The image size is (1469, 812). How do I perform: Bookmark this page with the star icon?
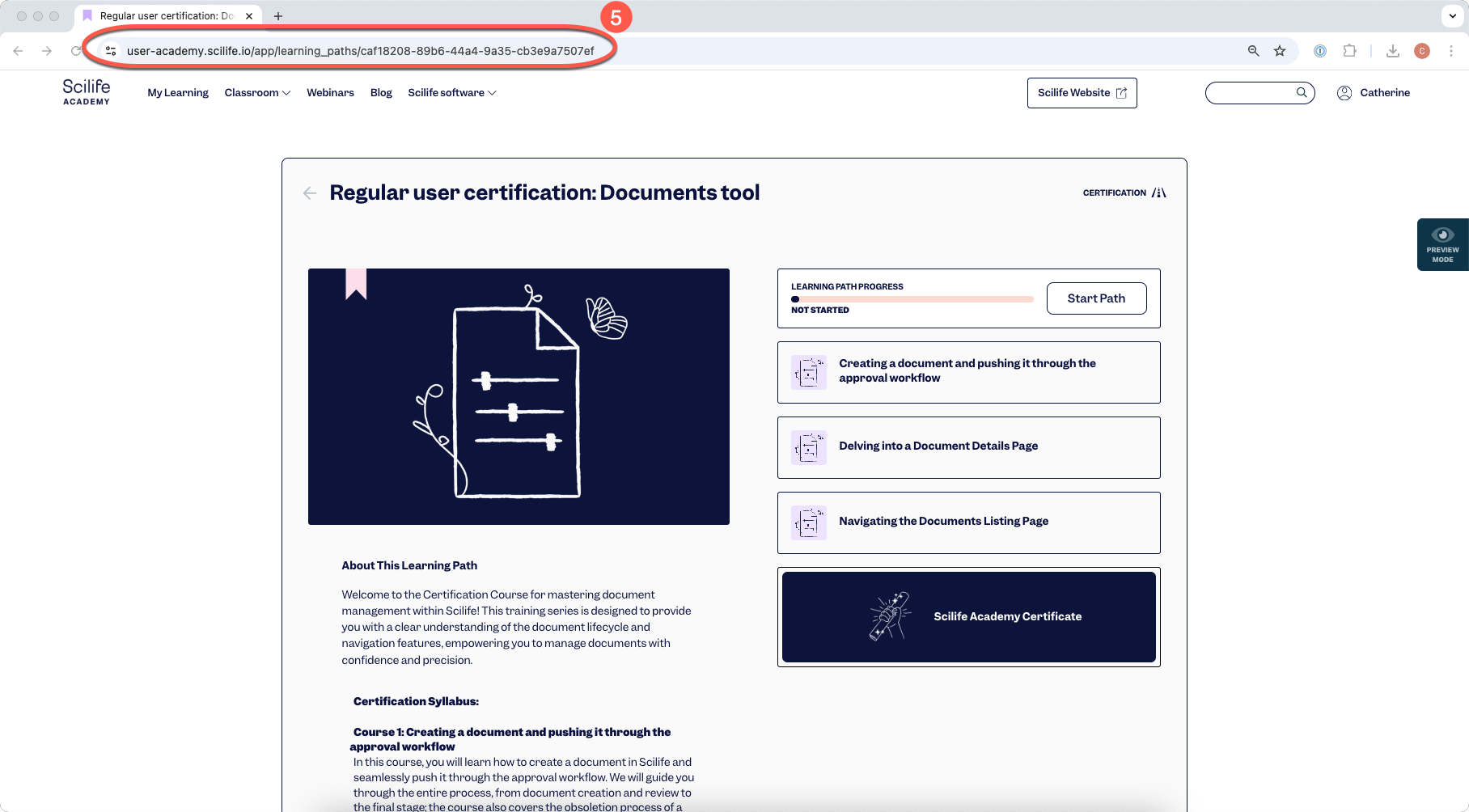[x=1280, y=51]
